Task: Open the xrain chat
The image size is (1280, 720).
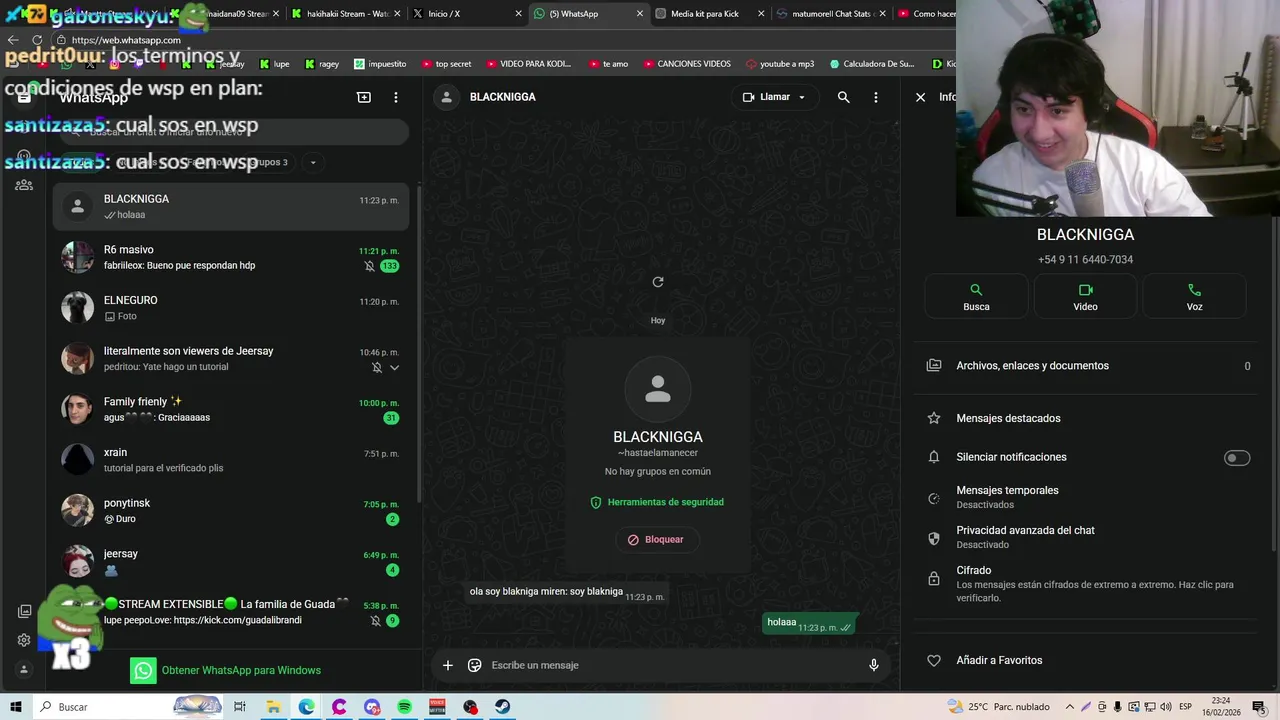Action: (231, 460)
